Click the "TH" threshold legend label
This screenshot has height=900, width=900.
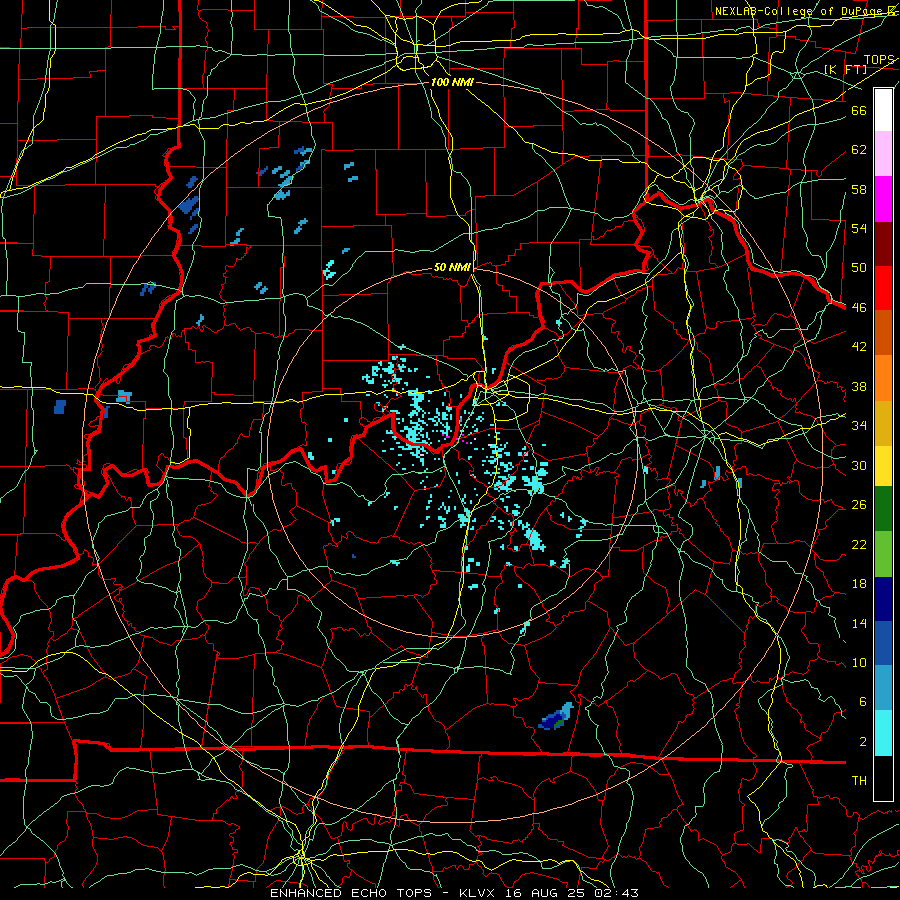pyautogui.click(x=859, y=781)
